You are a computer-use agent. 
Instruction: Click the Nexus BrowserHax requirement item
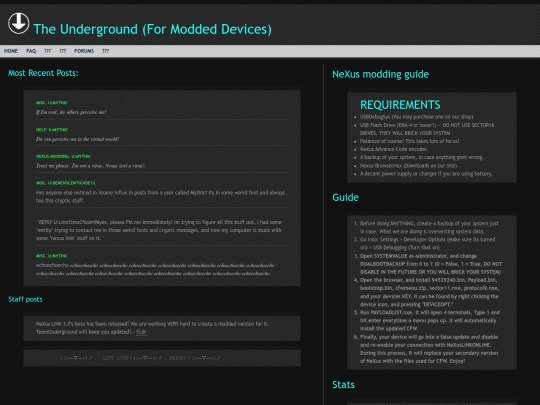coord(408,166)
